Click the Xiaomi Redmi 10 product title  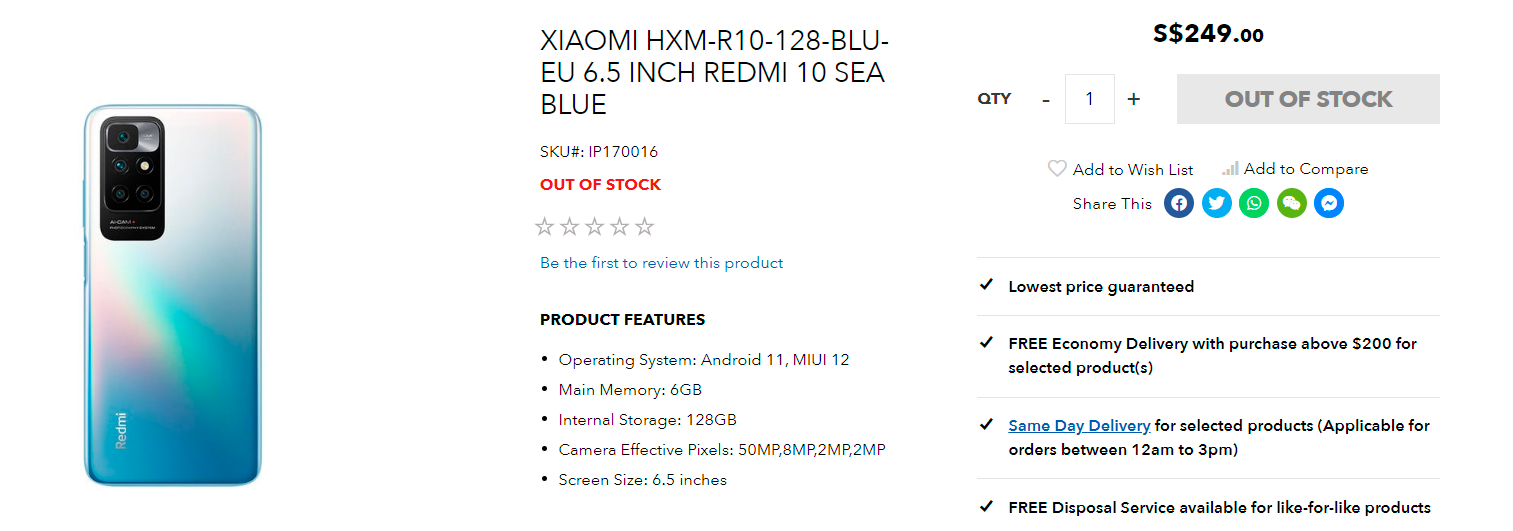714,73
